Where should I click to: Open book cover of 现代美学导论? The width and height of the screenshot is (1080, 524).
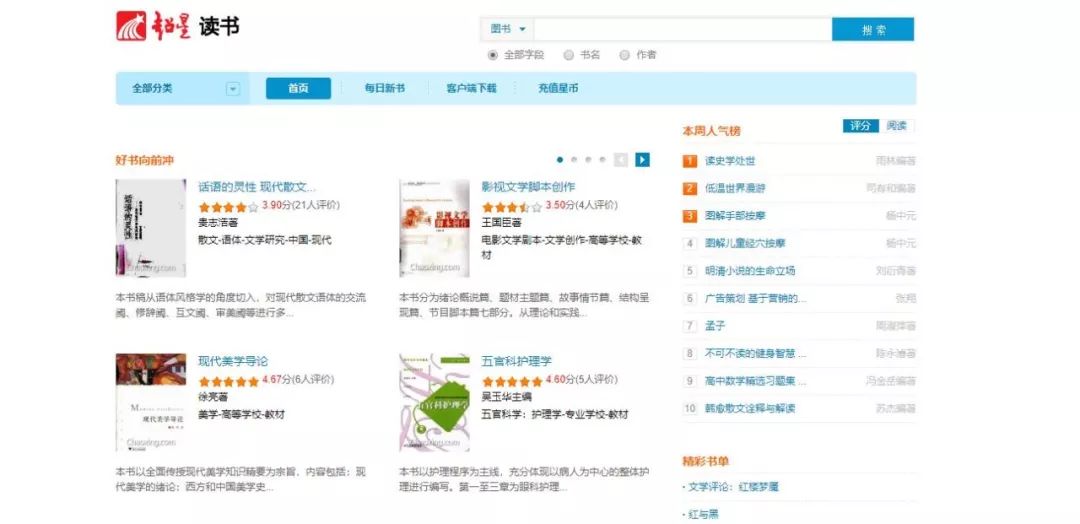point(151,402)
